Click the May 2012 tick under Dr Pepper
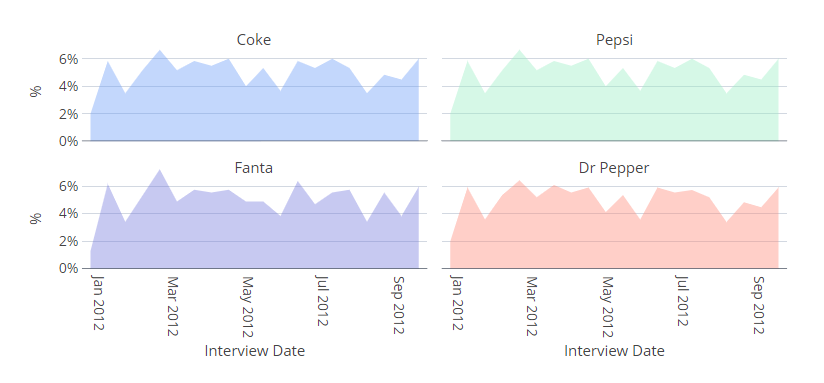Image resolution: width=824 pixels, height=383 pixels. click(x=608, y=307)
